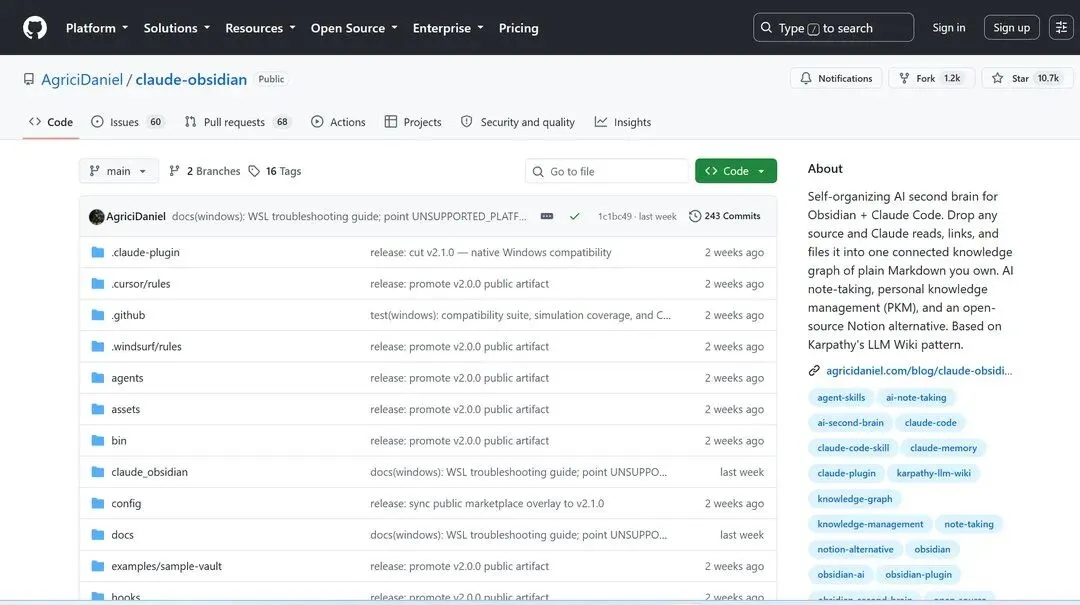Open the Actions tab
Screen dimensions: 1080x605
(338, 122)
